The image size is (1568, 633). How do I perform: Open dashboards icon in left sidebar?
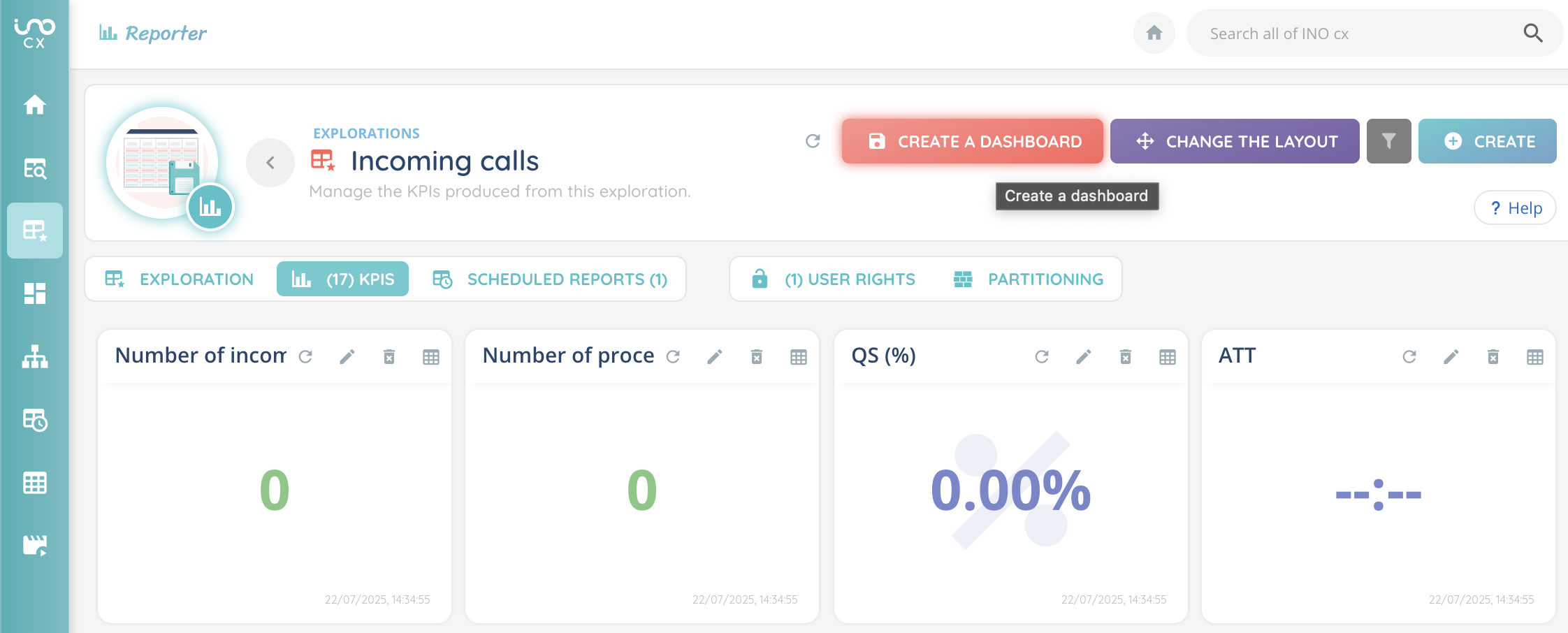click(x=34, y=293)
